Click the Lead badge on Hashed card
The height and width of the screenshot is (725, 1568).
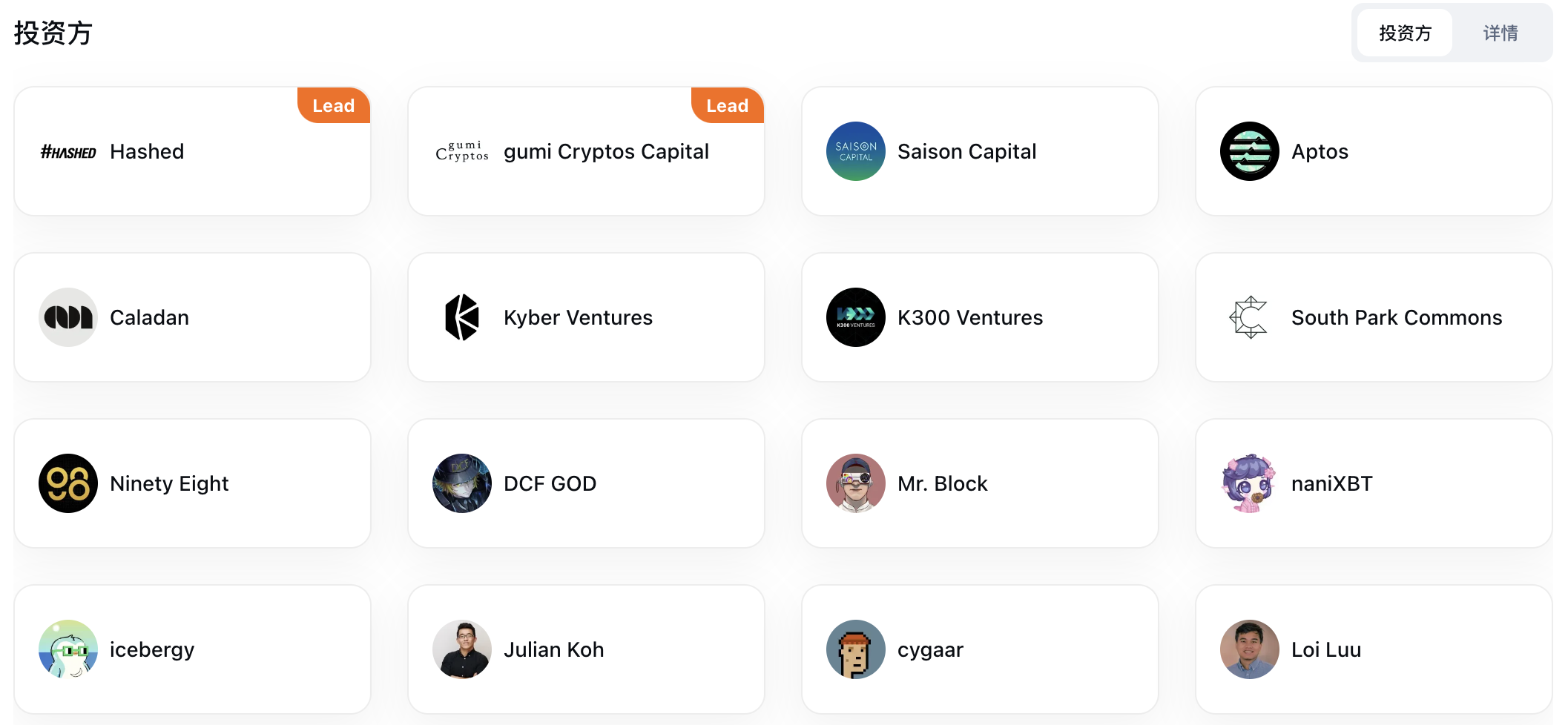pos(334,105)
